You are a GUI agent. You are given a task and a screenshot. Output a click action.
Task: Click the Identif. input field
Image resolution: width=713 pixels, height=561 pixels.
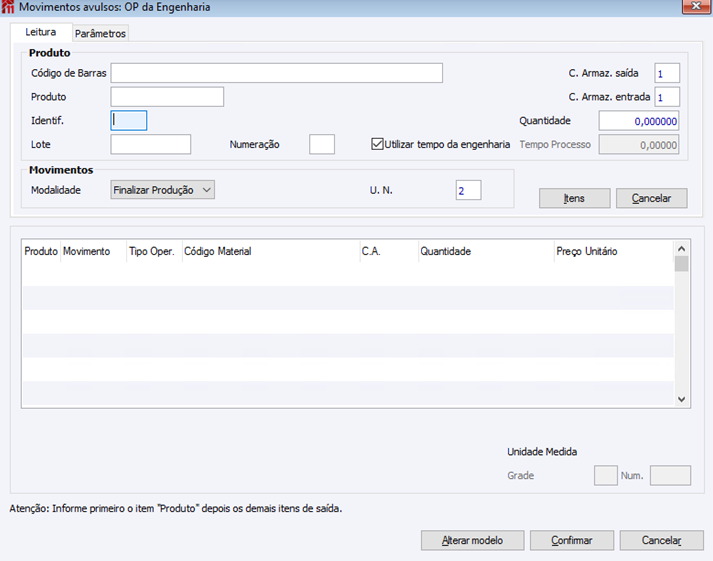[129, 120]
